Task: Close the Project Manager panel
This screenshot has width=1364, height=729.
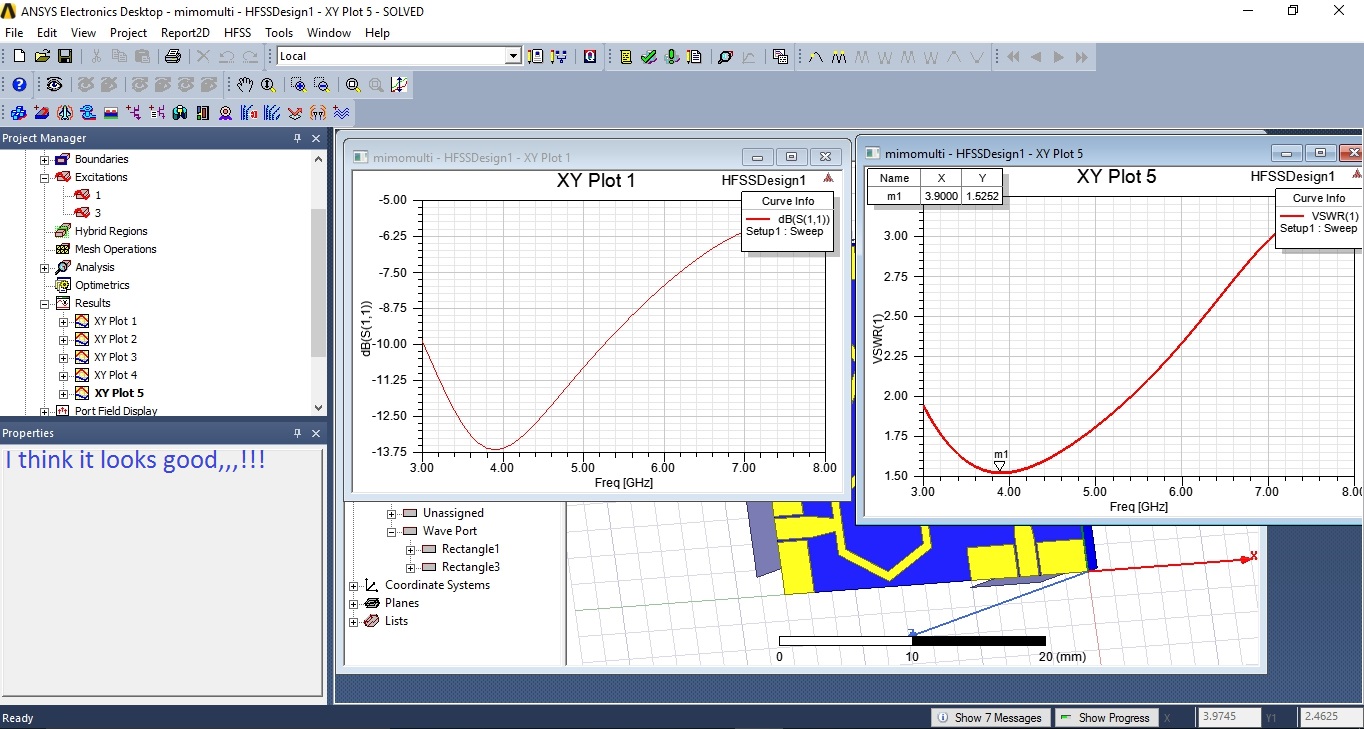Action: tap(316, 138)
